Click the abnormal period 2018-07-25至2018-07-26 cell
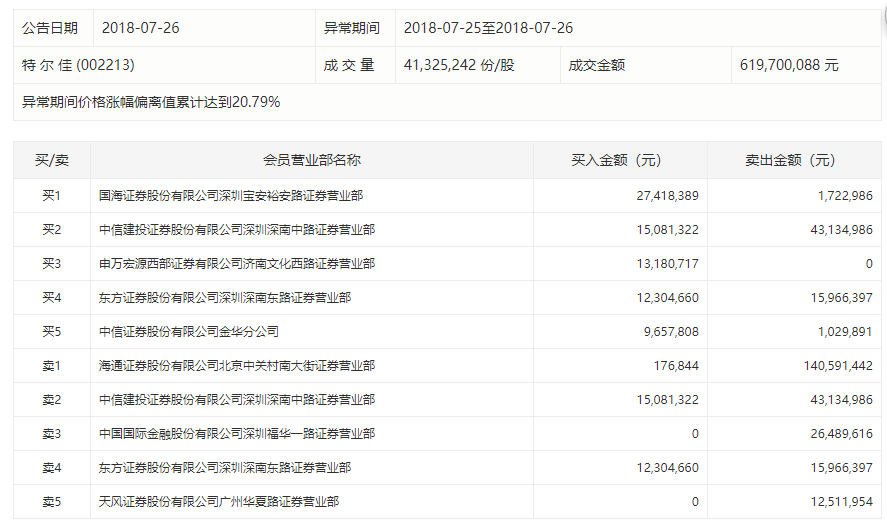887x525 pixels. 488,28
